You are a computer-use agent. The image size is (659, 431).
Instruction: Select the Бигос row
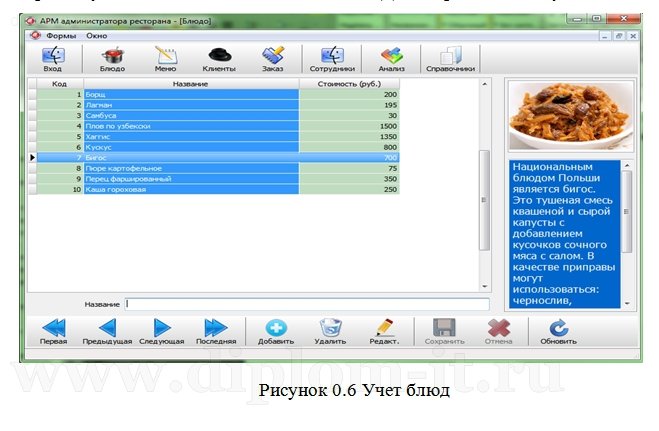coord(218,158)
